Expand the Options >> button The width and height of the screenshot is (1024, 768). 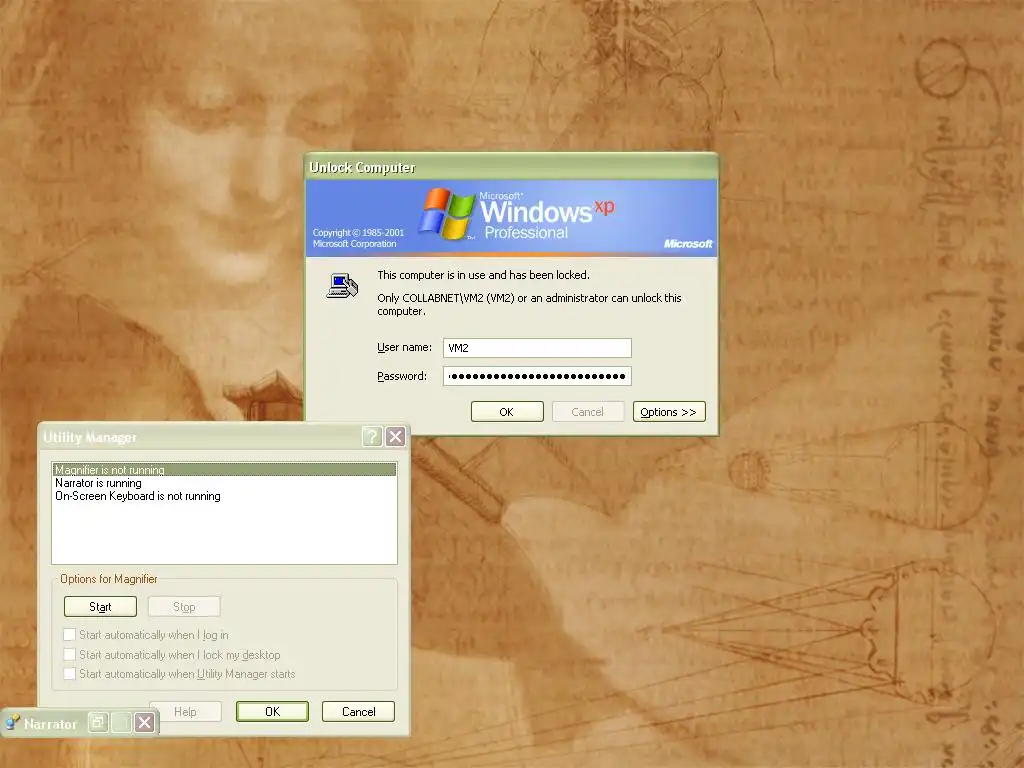coord(669,411)
